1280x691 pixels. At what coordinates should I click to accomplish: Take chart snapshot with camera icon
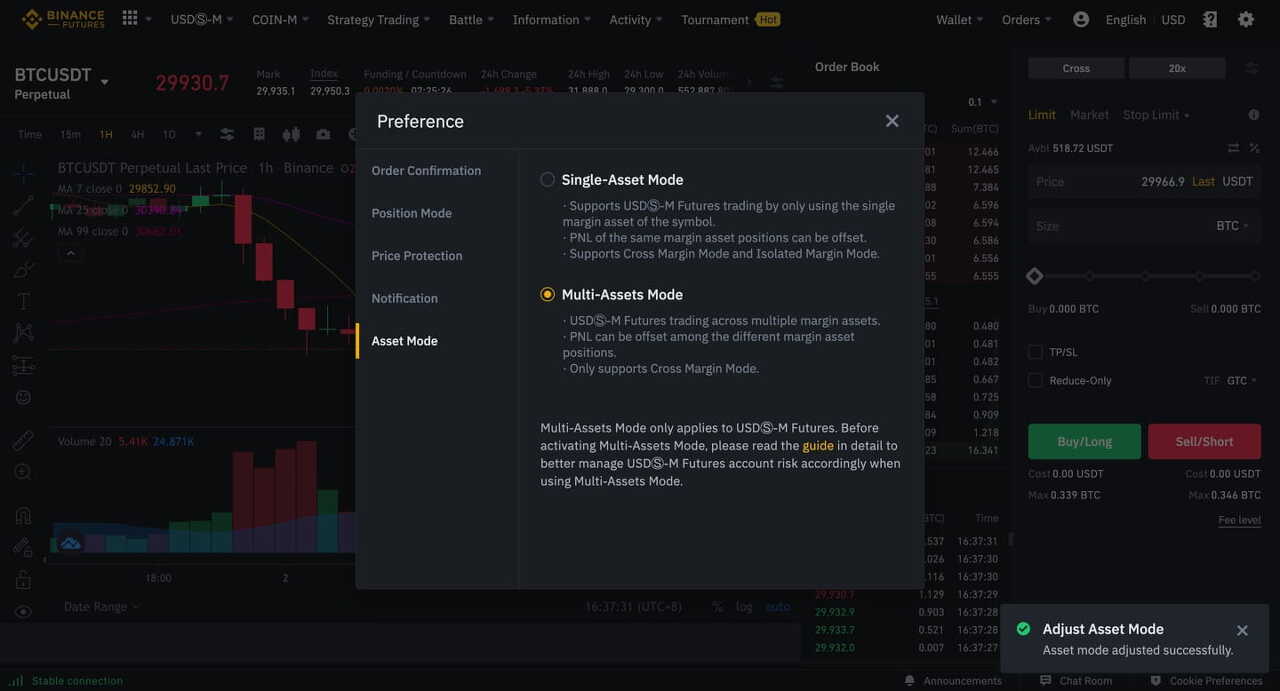pyautogui.click(x=323, y=134)
